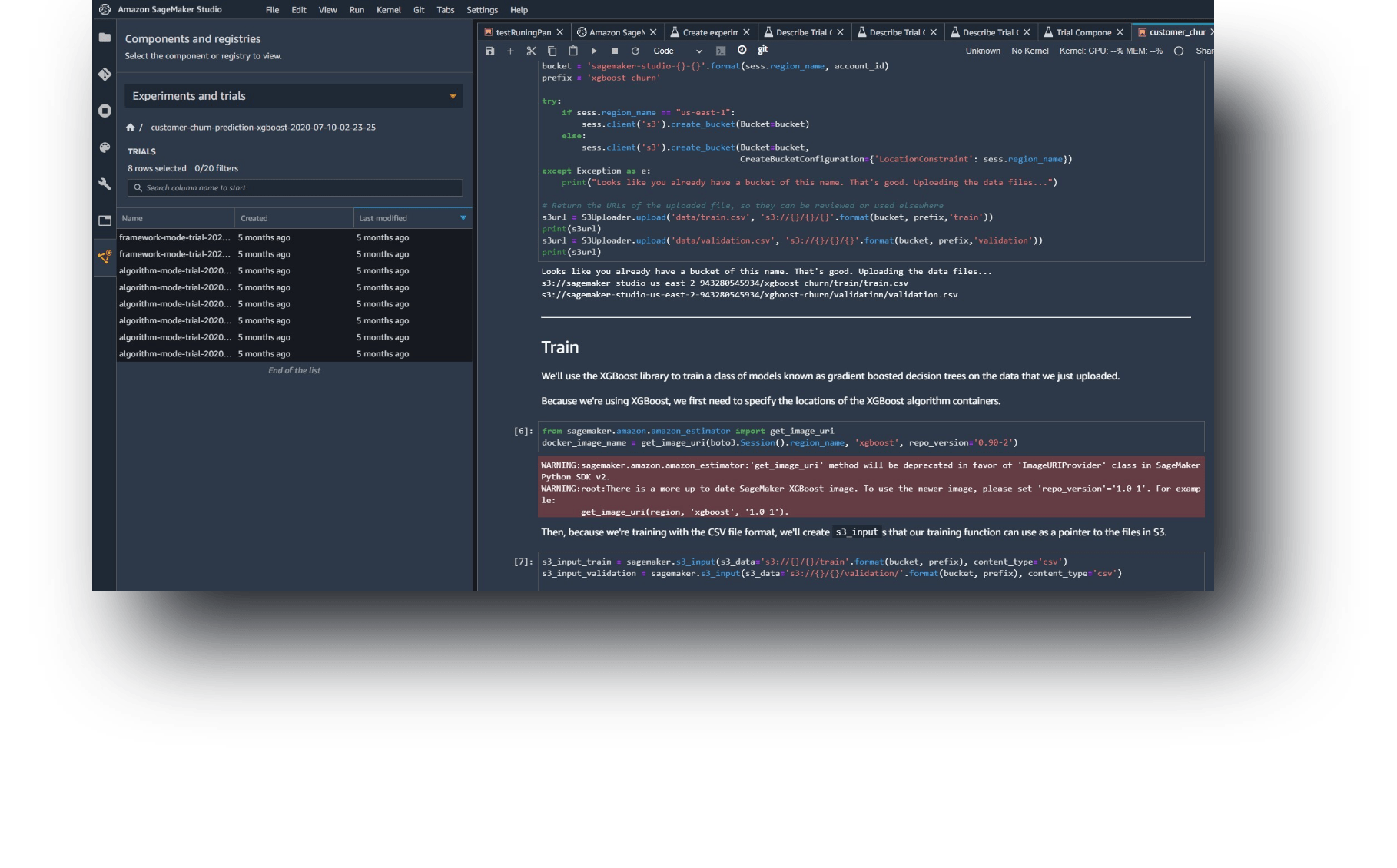The height and width of the screenshot is (868, 1397).
Task: Open the Git sidebar panel
Action: 105,75
